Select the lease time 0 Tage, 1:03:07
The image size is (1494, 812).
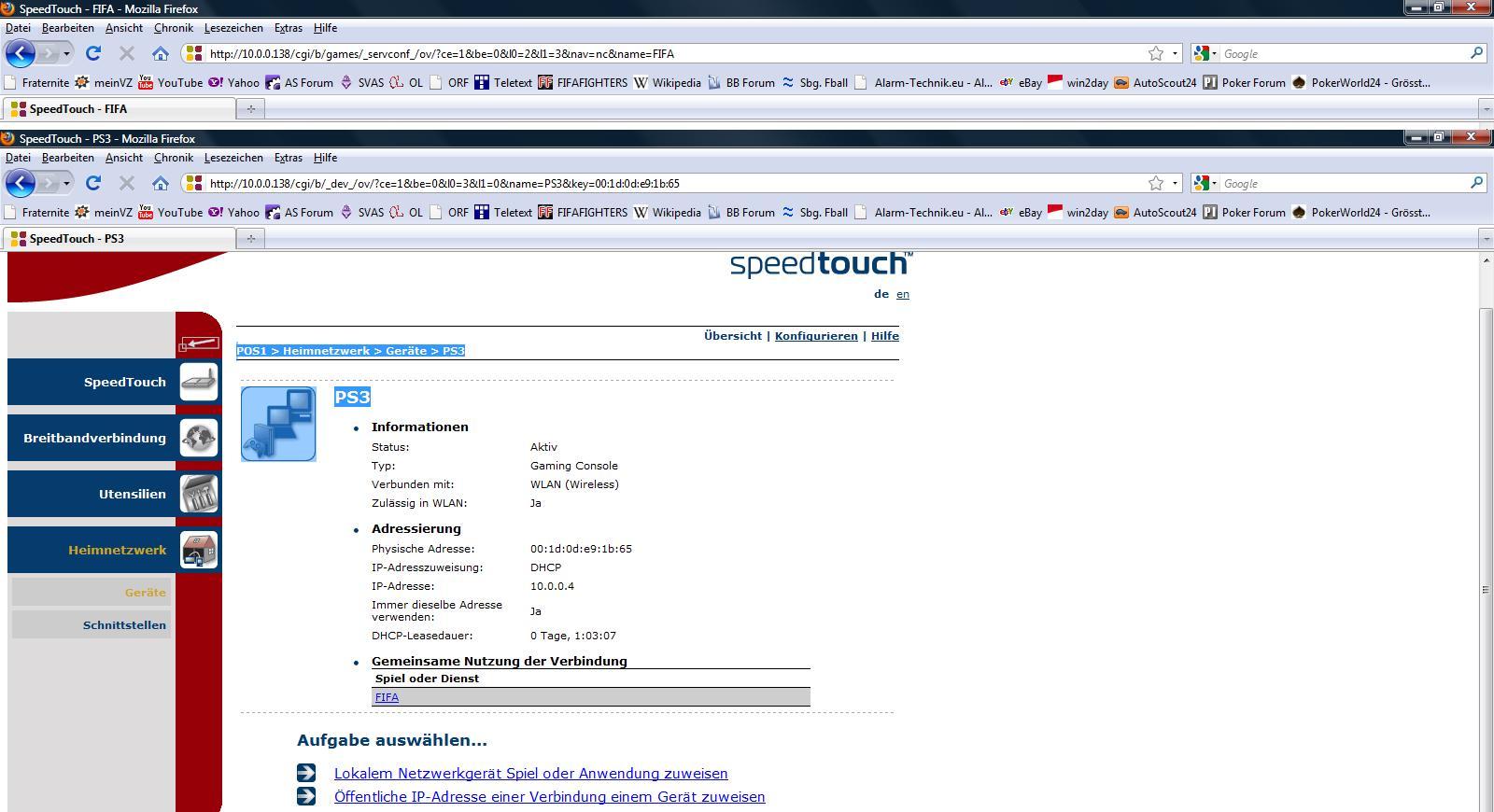(573, 636)
